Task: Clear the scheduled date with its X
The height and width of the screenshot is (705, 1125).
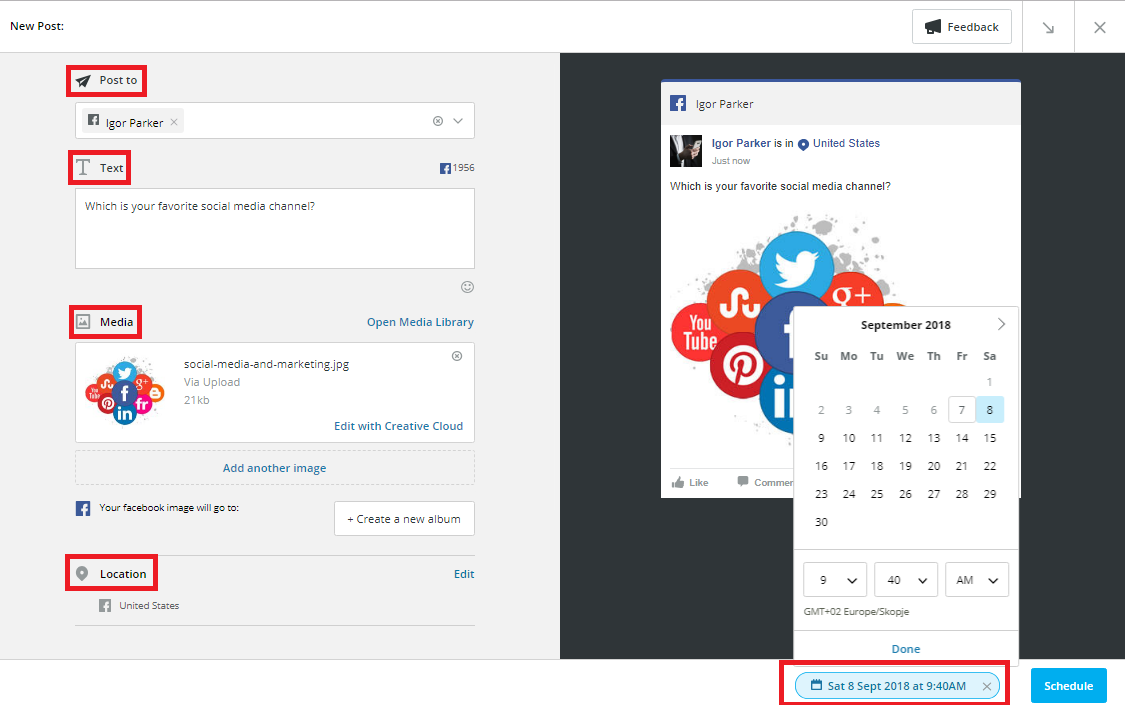Action: [x=987, y=686]
